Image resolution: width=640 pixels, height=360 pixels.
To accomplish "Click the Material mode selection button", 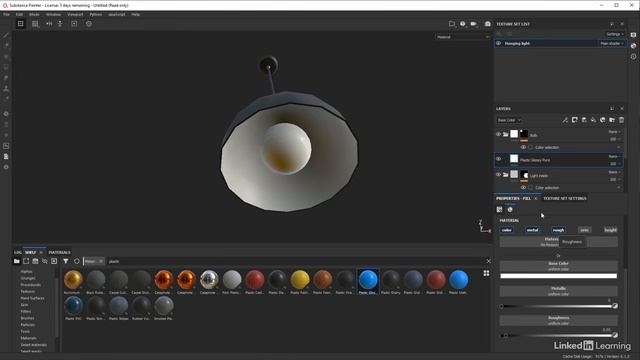I will coord(558,242).
